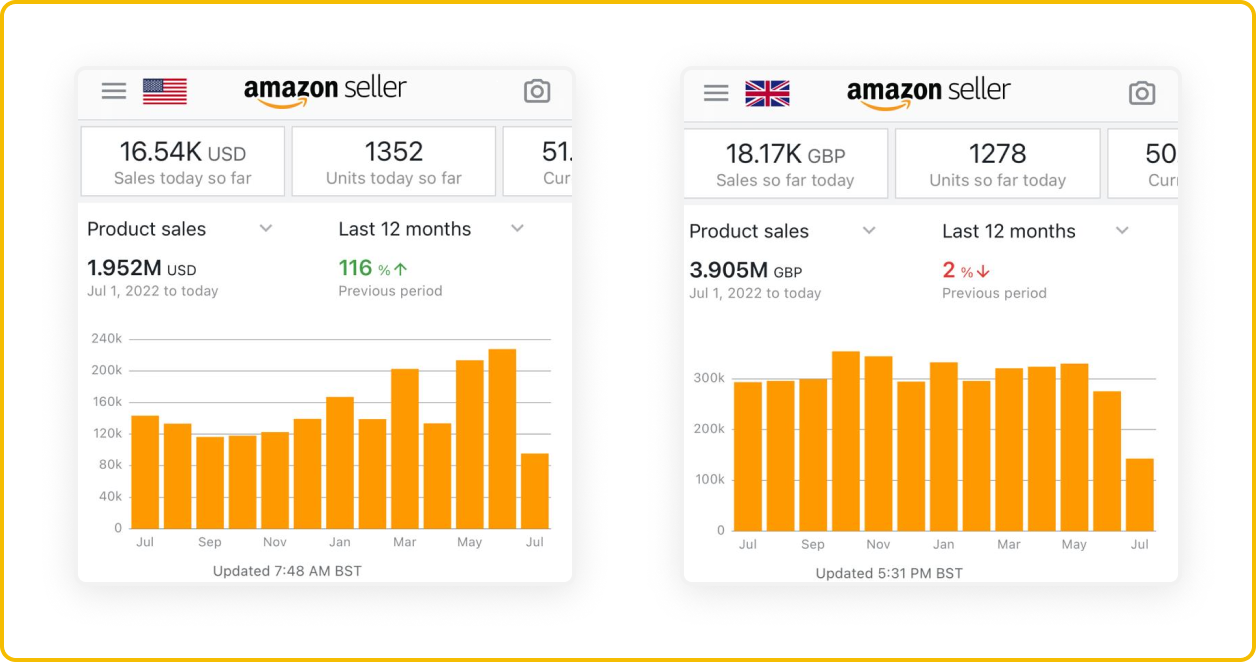Select the 1352 units today card
This screenshot has width=1256, height=662.
point(394,161)
